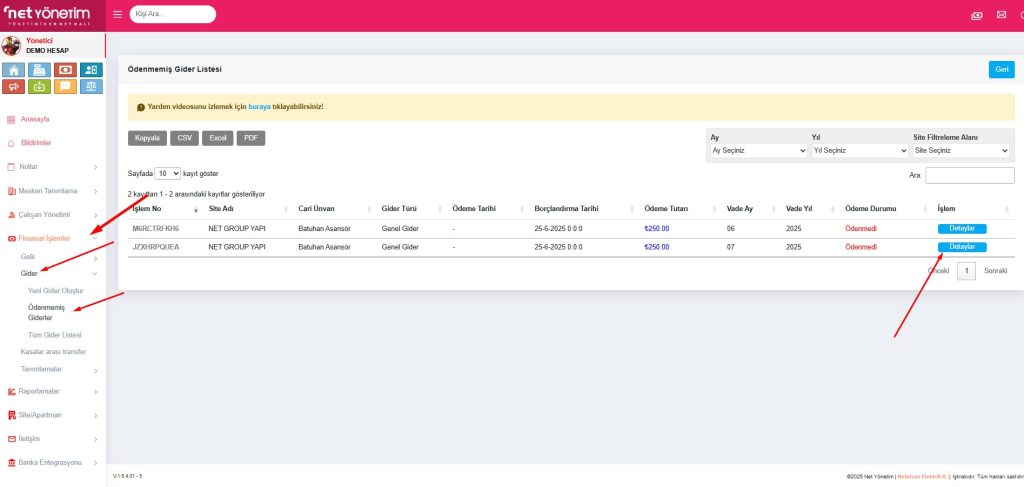Click Detaylar for record JZXHRPQUEA
This screenshot has width=1024, height=487.
[961, 246]
